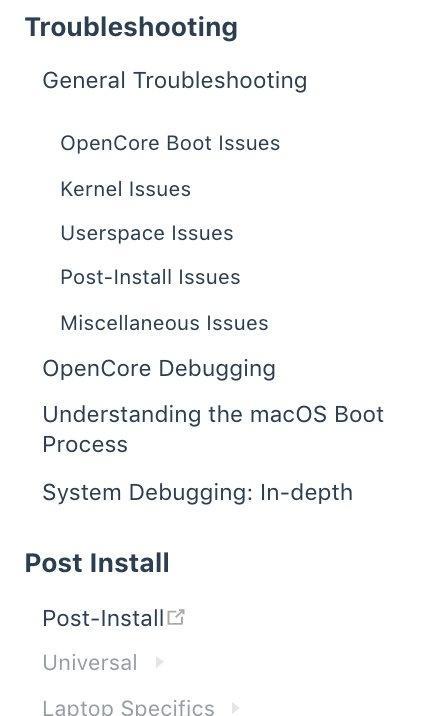Viewport: 448px width, 716px height.
Task: Open Understanding the macOS Boot Process
Action: coord(213,429)
